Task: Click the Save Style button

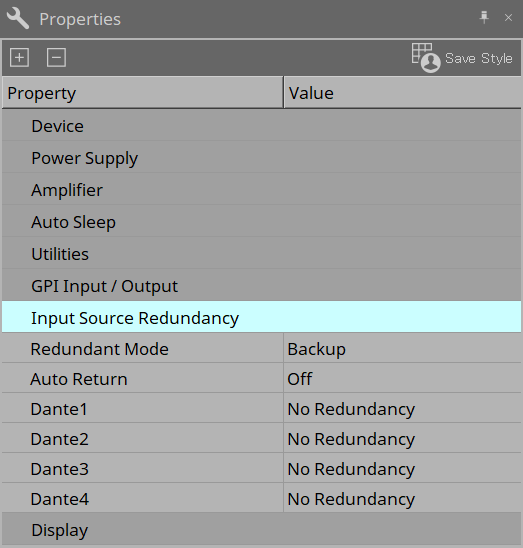Action: point(462,58)
